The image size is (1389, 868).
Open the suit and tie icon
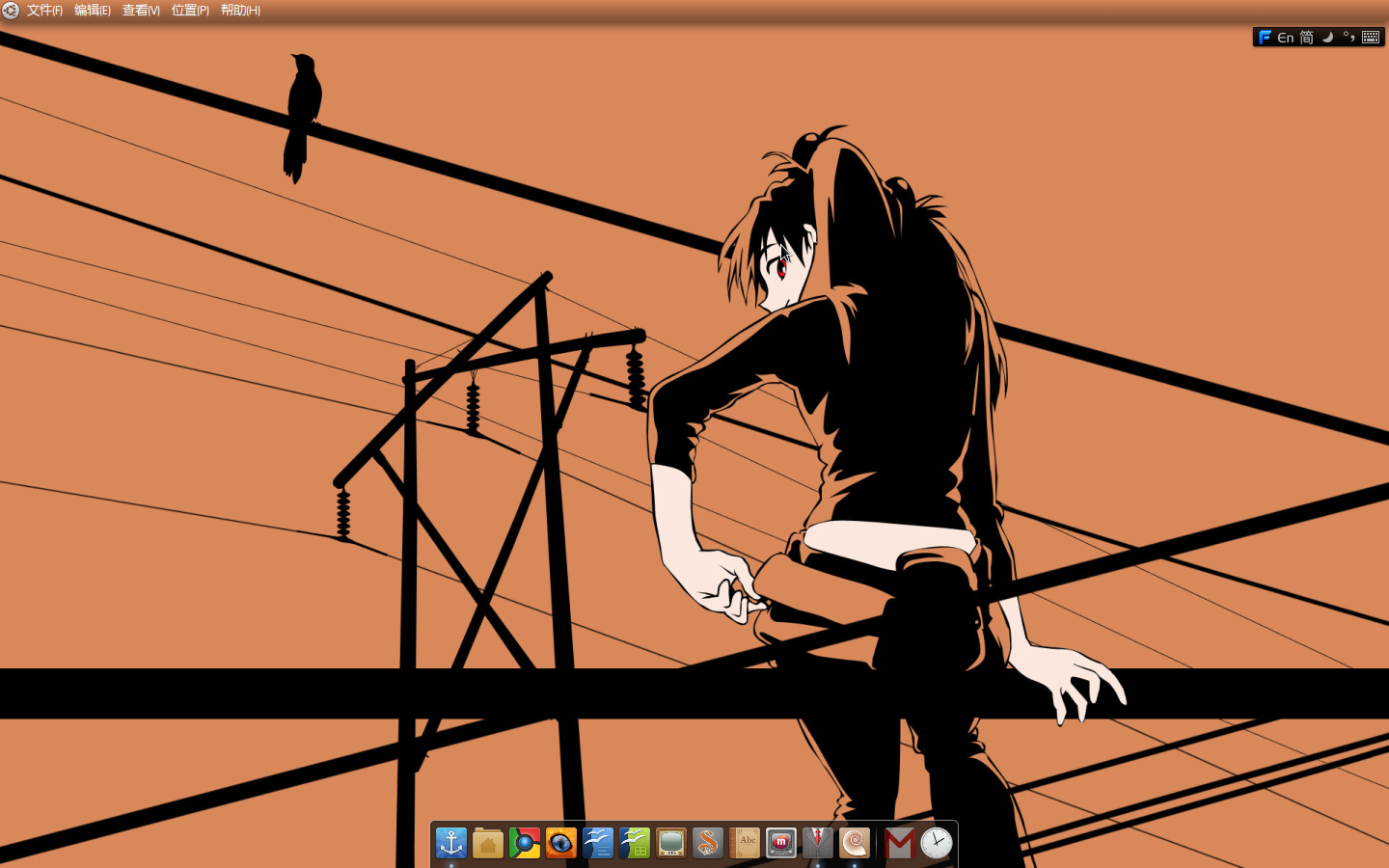[818, 843]
